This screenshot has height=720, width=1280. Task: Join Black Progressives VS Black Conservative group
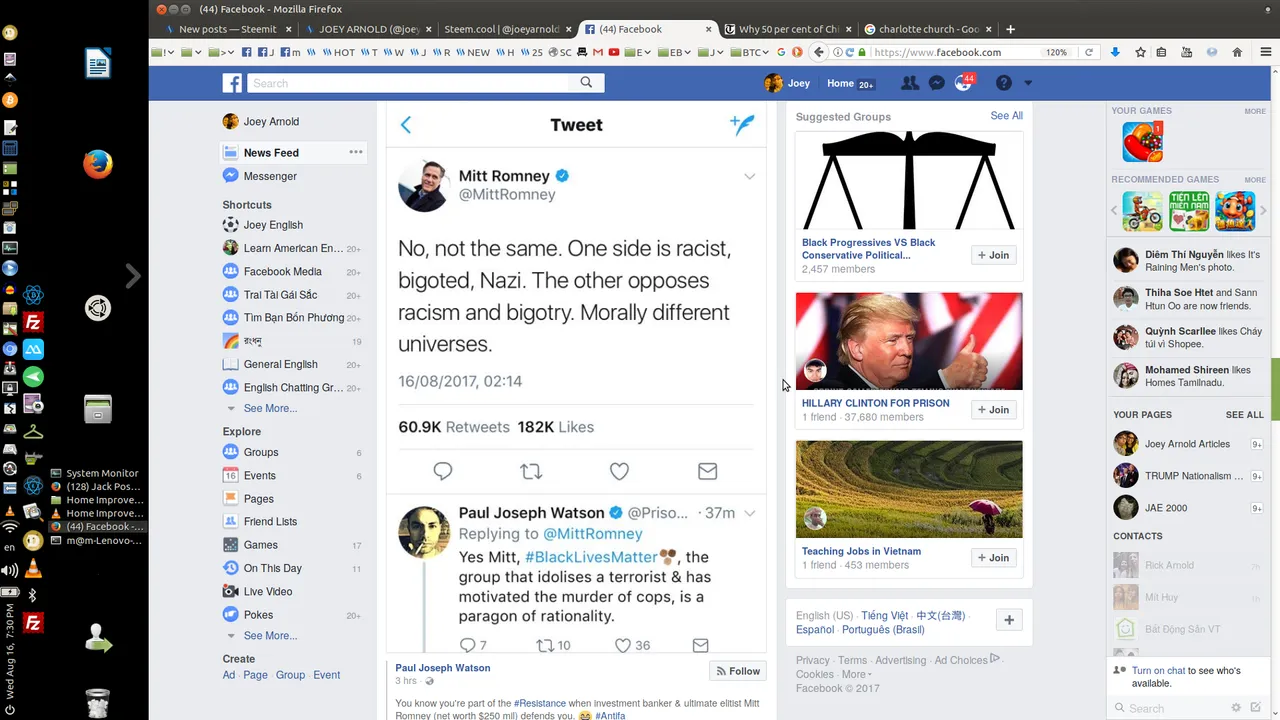click(994, 255)
